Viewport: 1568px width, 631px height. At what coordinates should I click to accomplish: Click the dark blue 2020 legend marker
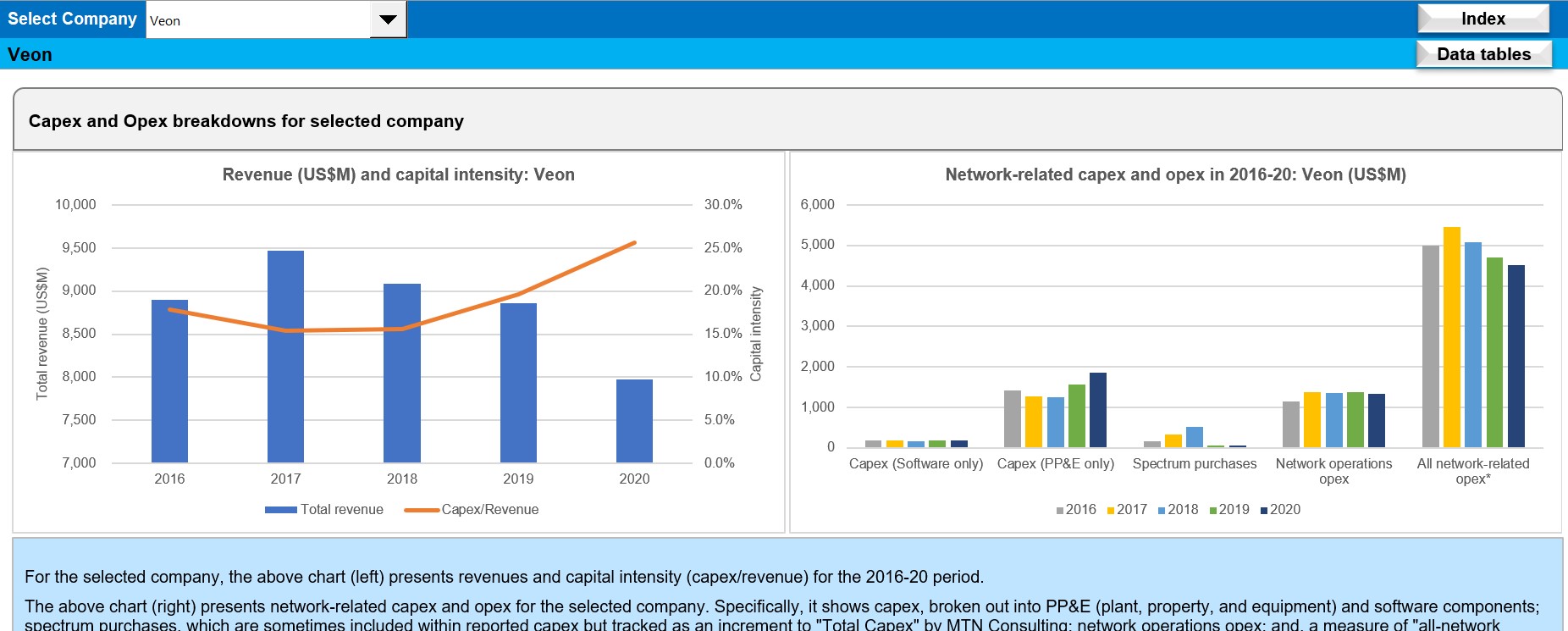pyautogui.click(x=1264, y=511)
